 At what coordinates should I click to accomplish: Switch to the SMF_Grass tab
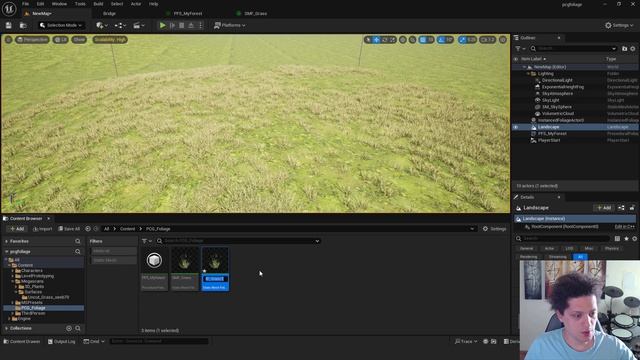coord(255,13)
